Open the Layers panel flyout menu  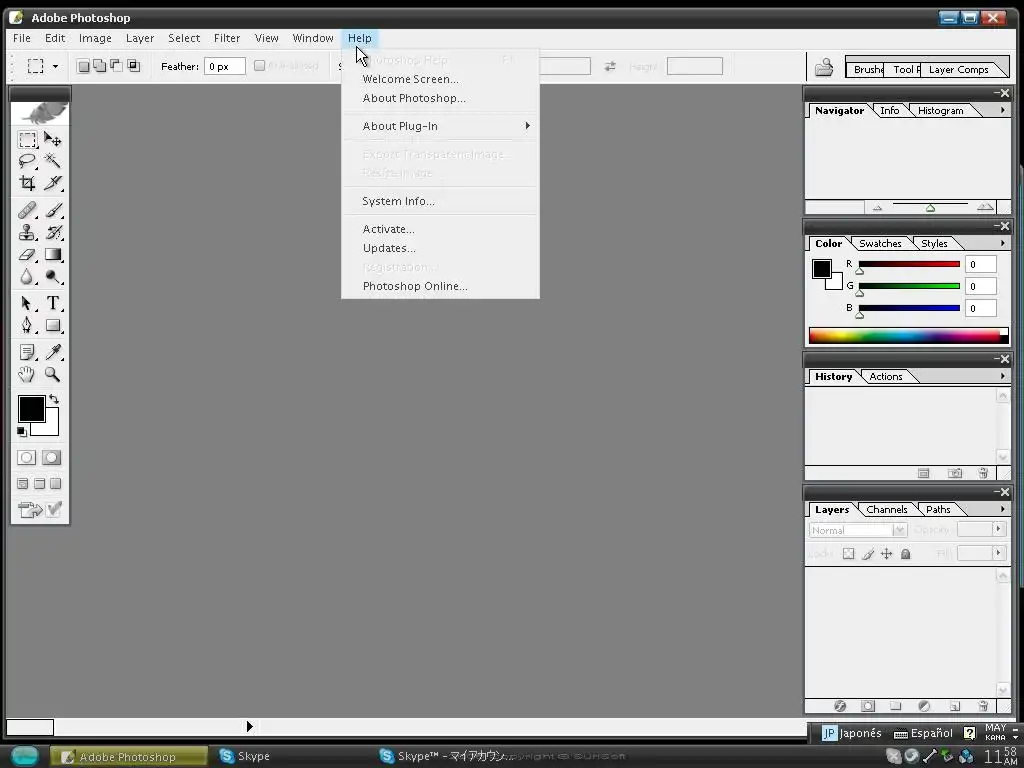(x=1002, y=509)
